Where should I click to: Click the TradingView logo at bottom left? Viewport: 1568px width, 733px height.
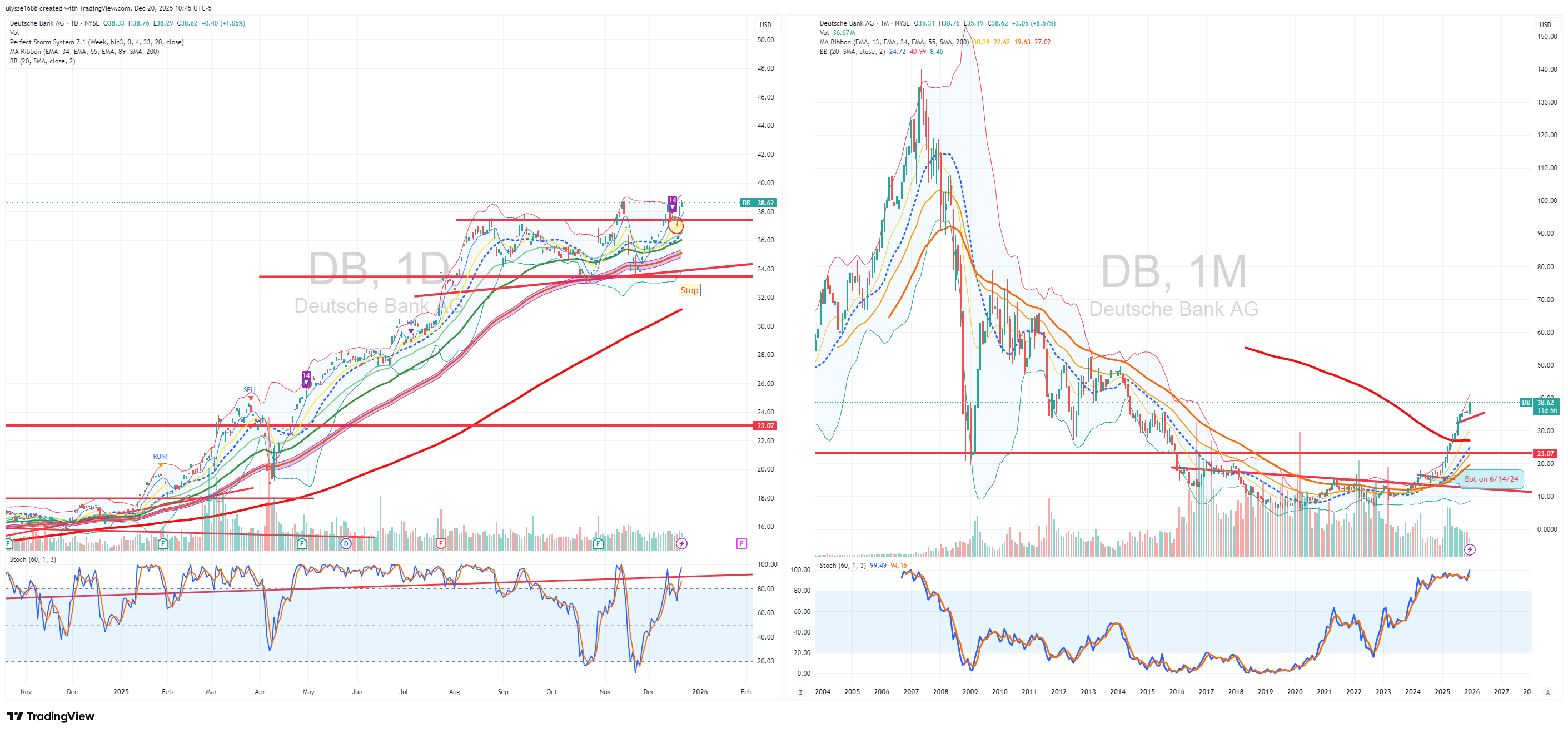51,716
